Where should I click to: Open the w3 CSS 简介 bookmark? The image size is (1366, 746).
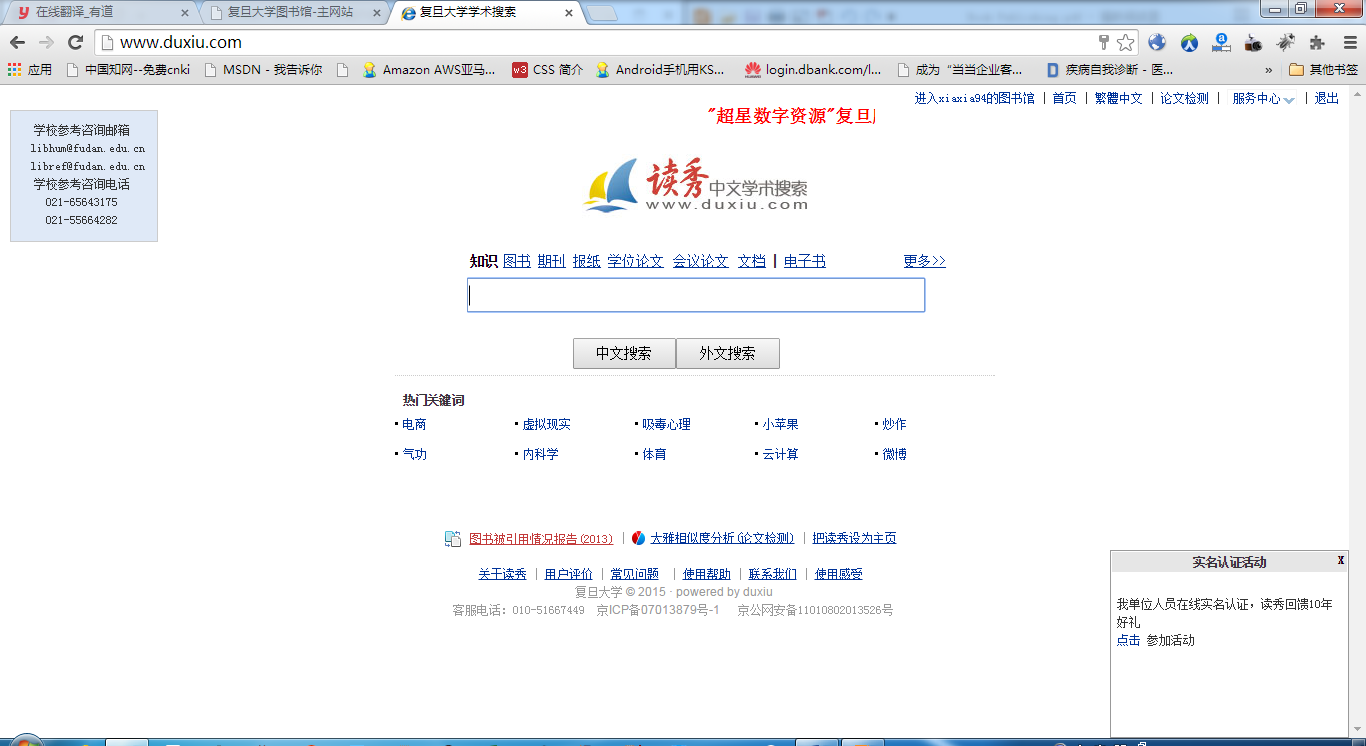point(547,70)
